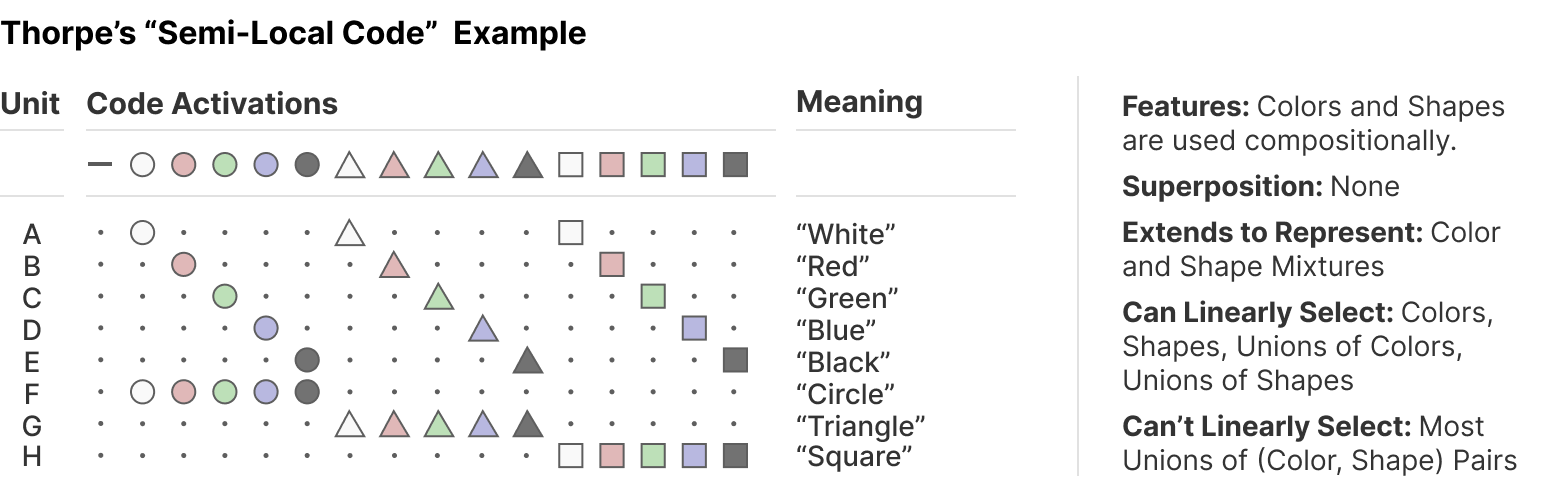
Task: Click the green circle in row C
Action: (x=224, y=296)
